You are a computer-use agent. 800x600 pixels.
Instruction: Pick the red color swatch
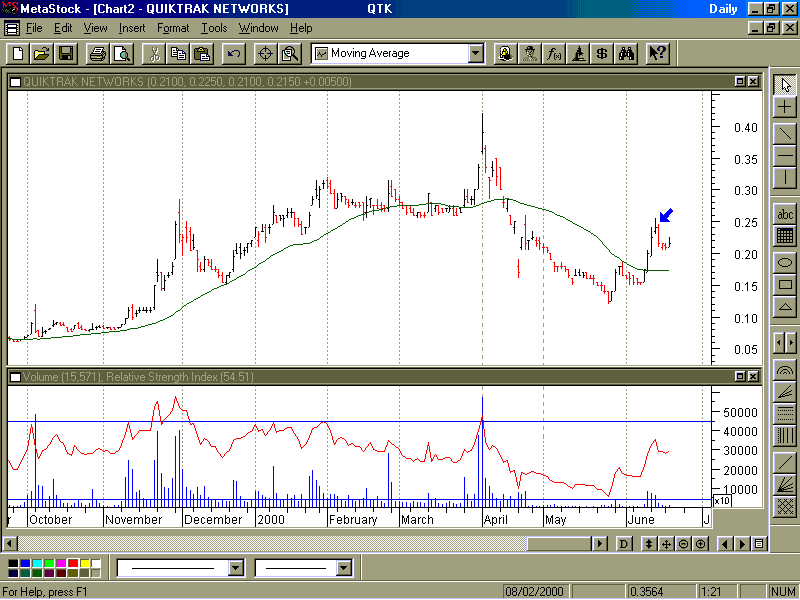73,563
